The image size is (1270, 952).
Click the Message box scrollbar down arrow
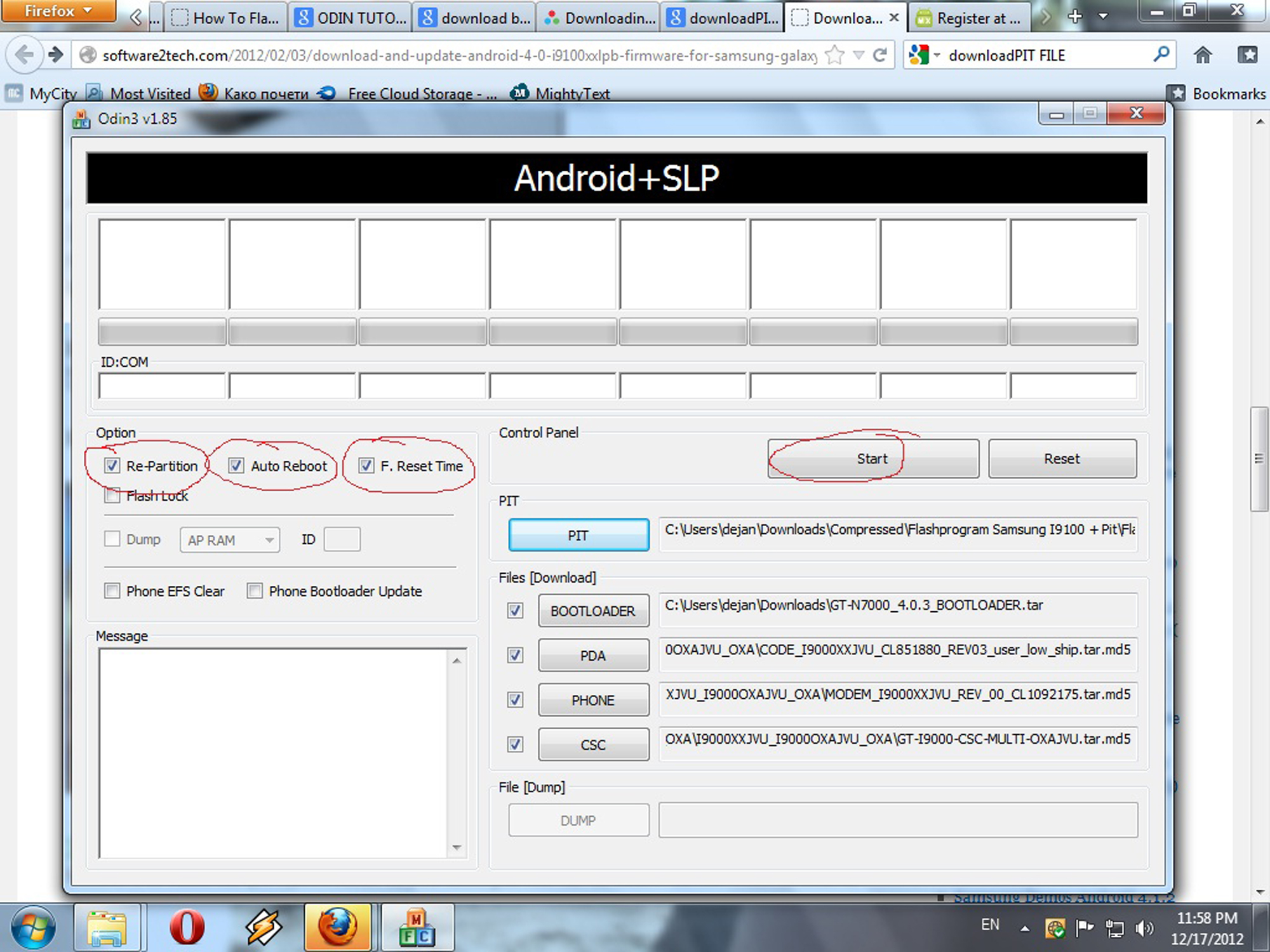[457, 847]
